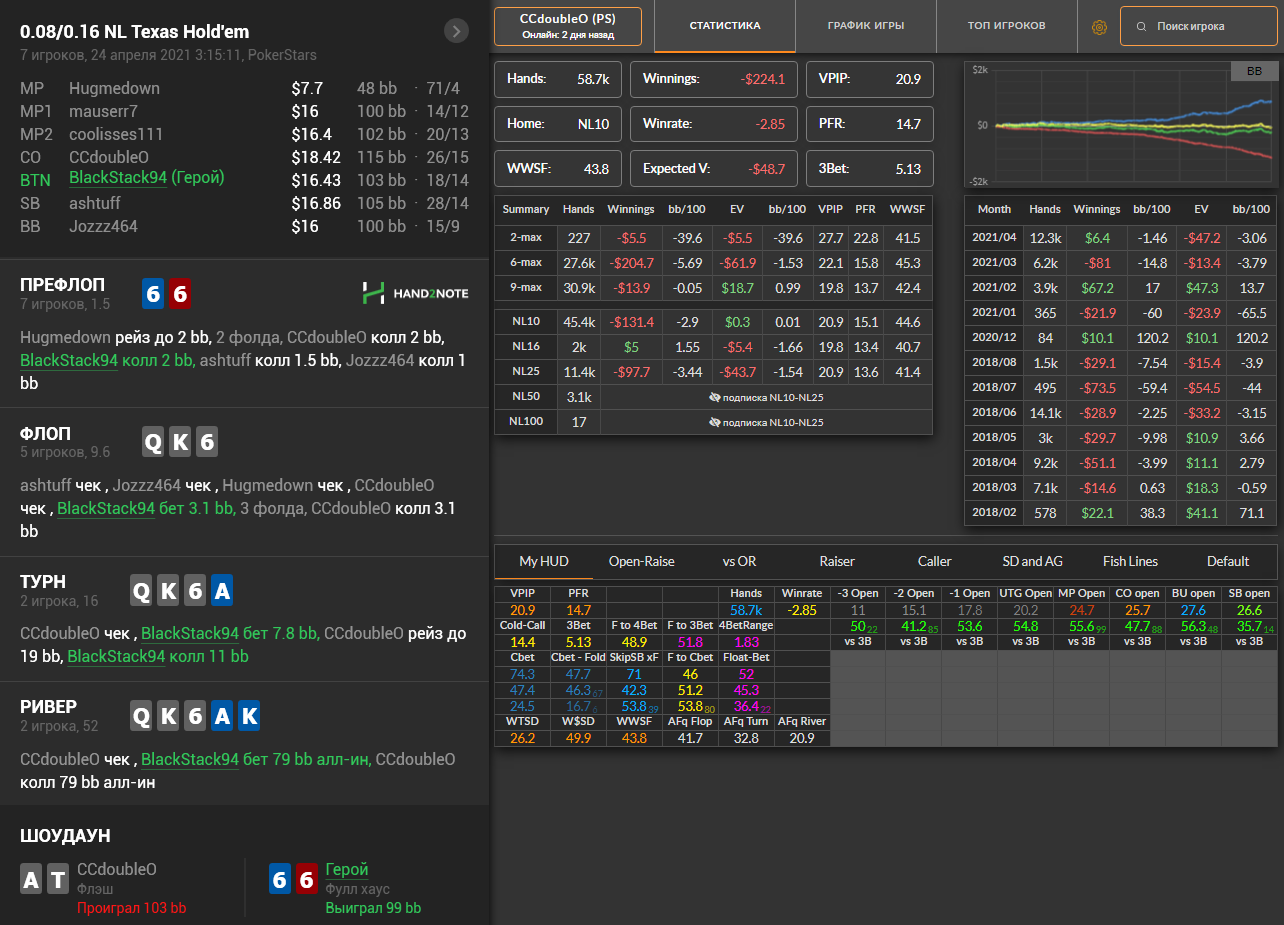Select the NL10 summary row
Image resolution: width=1284 pixels, height=925 pixels.
pyautogui.click(x=714, y=322)
